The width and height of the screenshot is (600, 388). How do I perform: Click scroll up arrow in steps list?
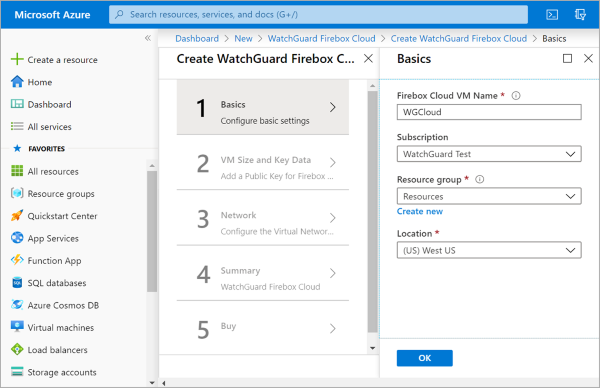click(x=373, y=86)
